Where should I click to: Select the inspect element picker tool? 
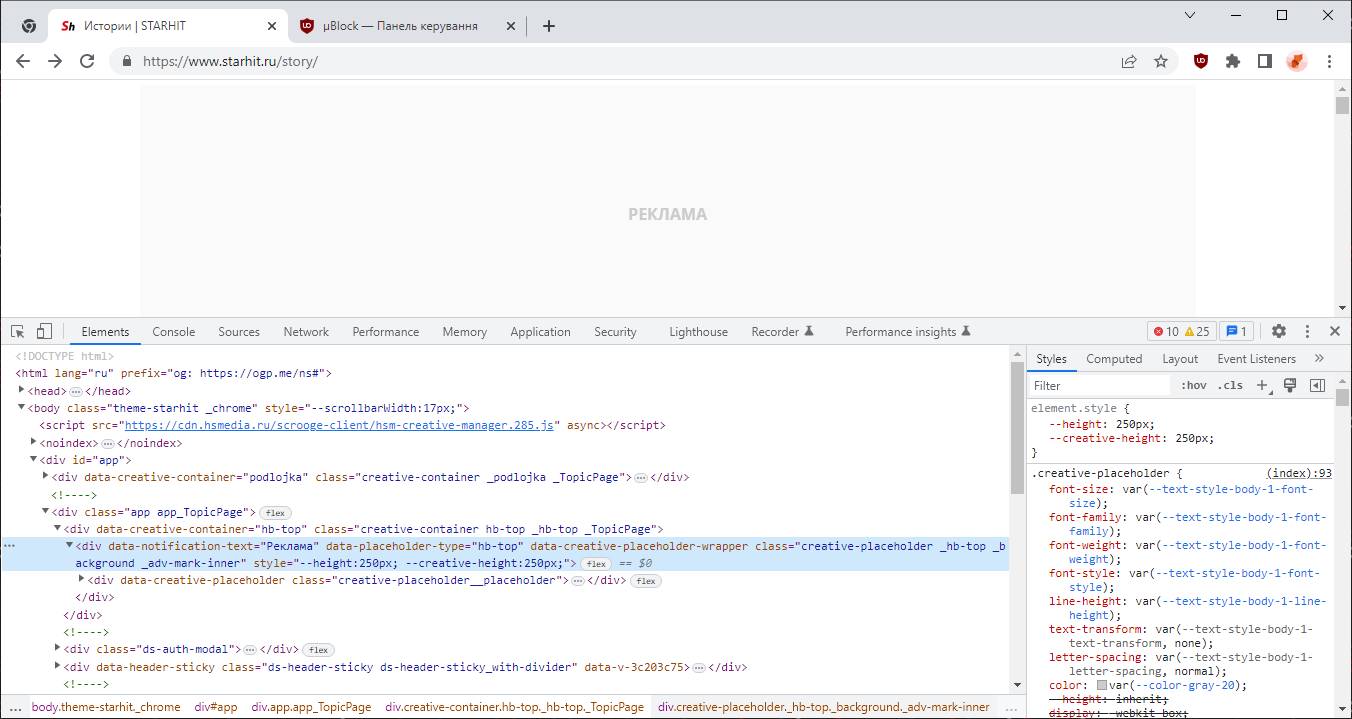[x=16, y=330]
